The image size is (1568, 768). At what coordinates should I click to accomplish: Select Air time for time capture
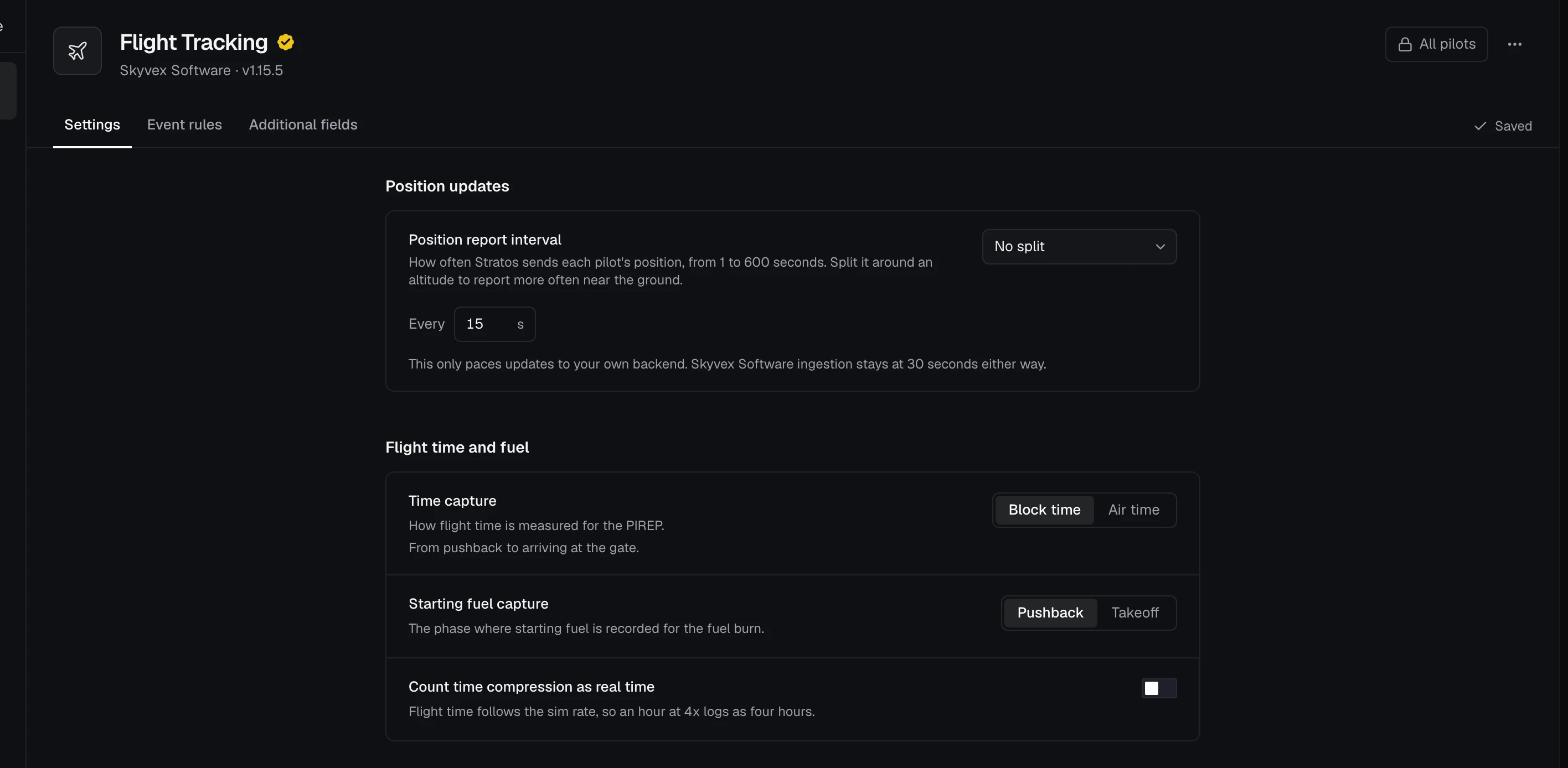coord(1133,510)
